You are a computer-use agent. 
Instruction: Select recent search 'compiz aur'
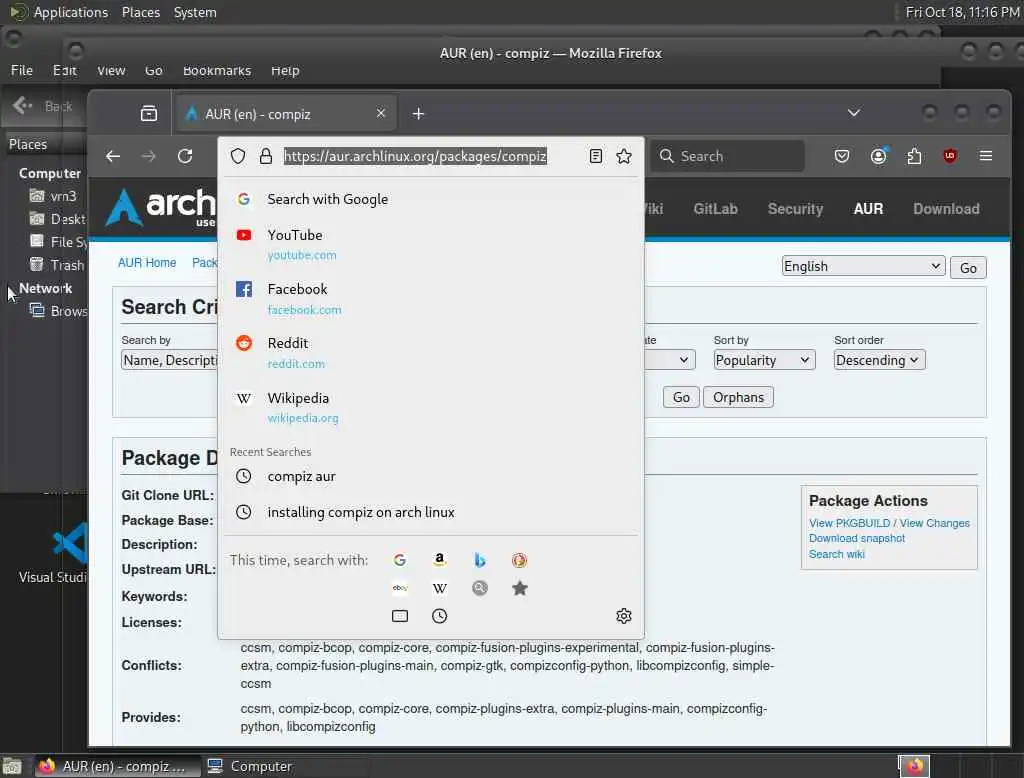point(431,476)
